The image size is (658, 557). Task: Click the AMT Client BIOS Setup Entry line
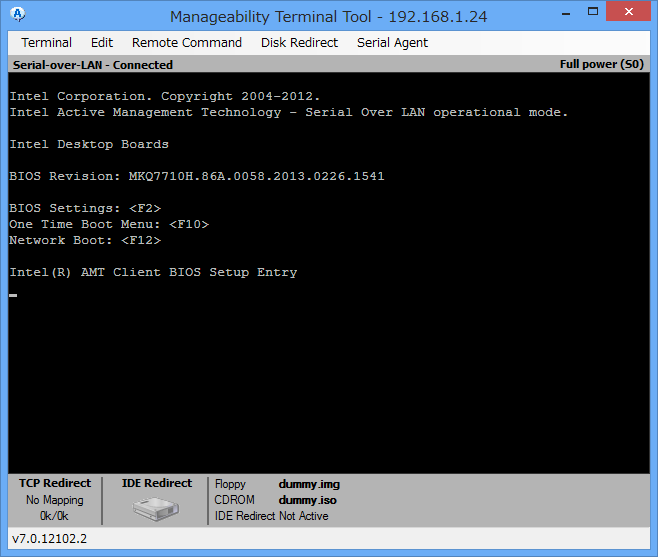point(153,272)
